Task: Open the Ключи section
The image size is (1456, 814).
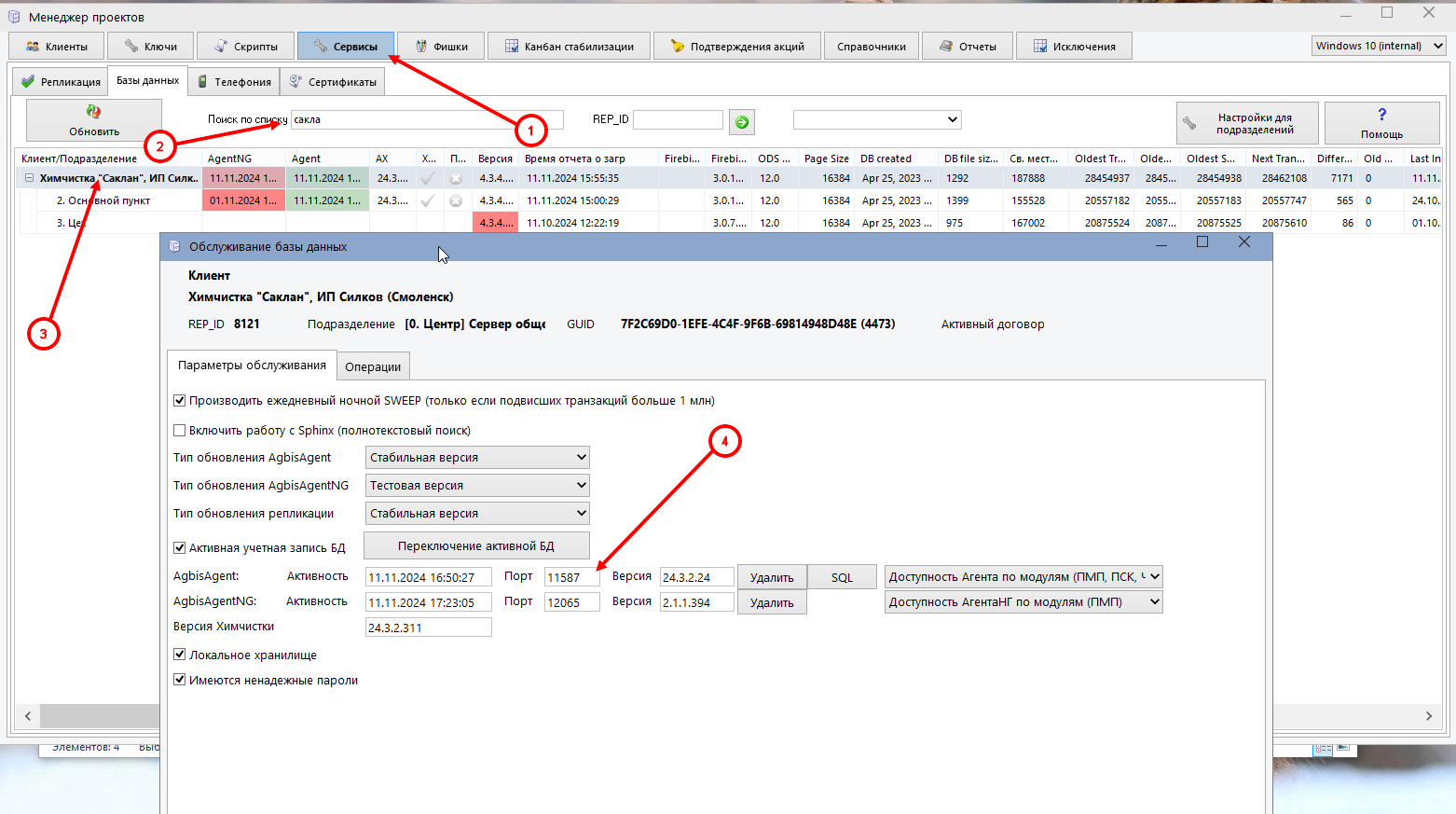Action: click(151, 46)
